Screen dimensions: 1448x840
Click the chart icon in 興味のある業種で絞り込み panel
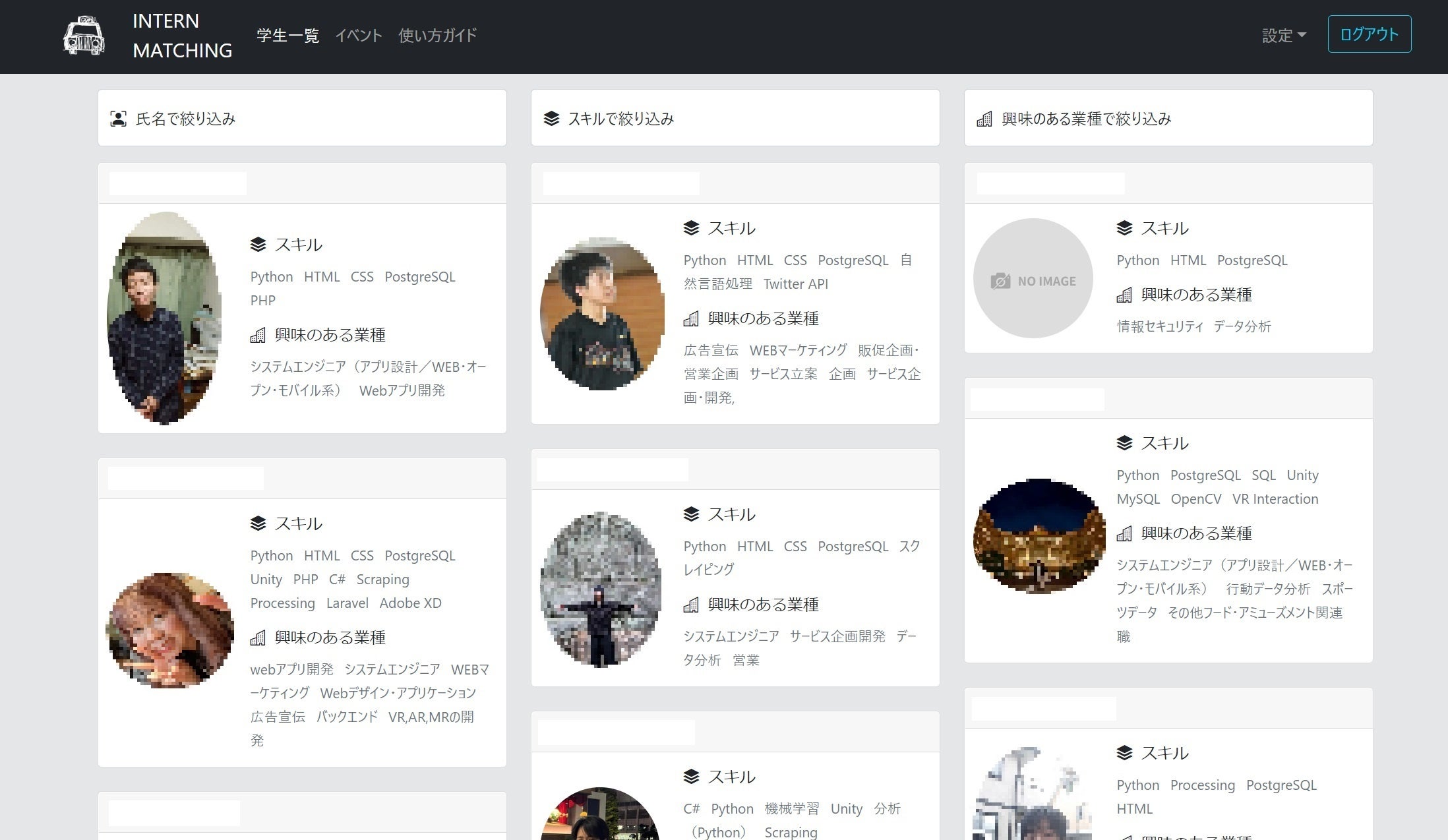point(984,119)
